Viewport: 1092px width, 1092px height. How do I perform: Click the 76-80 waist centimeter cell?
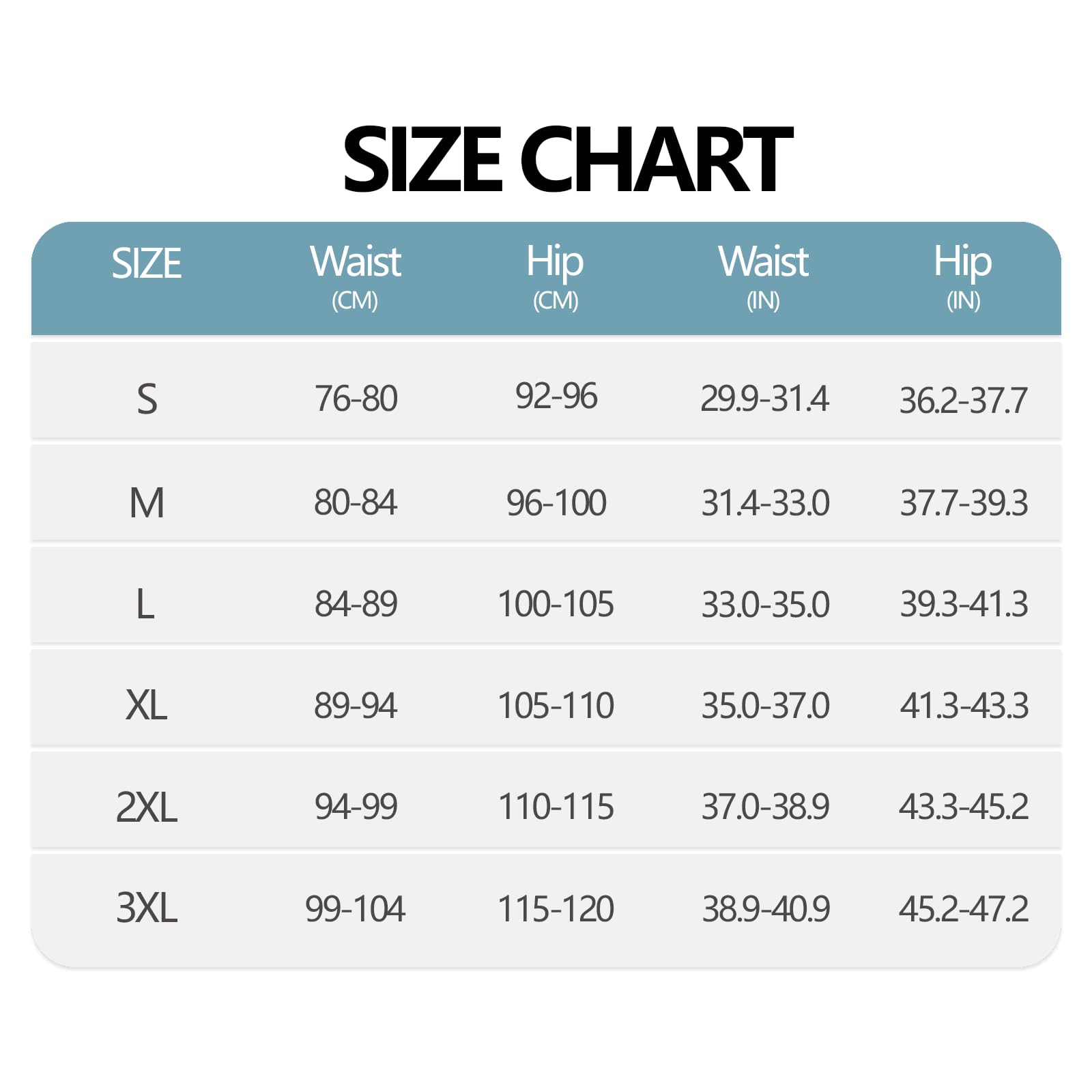click(x=356, y=399)
